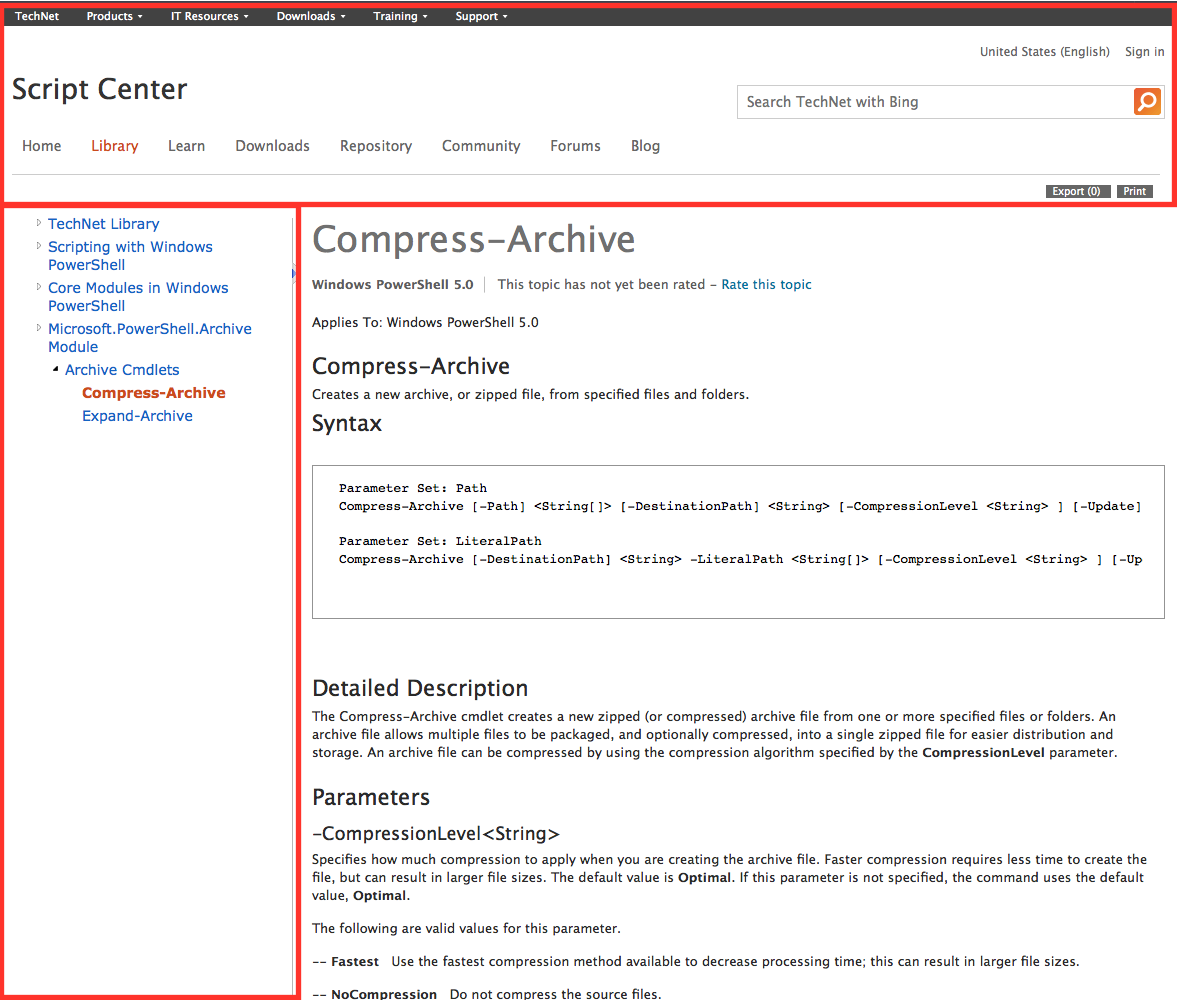Click the -CompressionLevel<String> heading
Screen dimensions: 1177x1000
436,833
